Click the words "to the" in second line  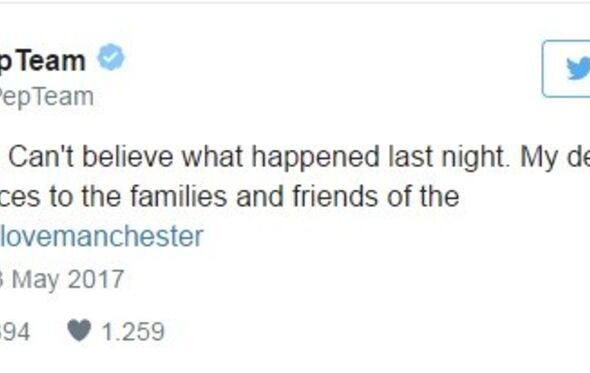pyautogui.click(x=85, y=197)
